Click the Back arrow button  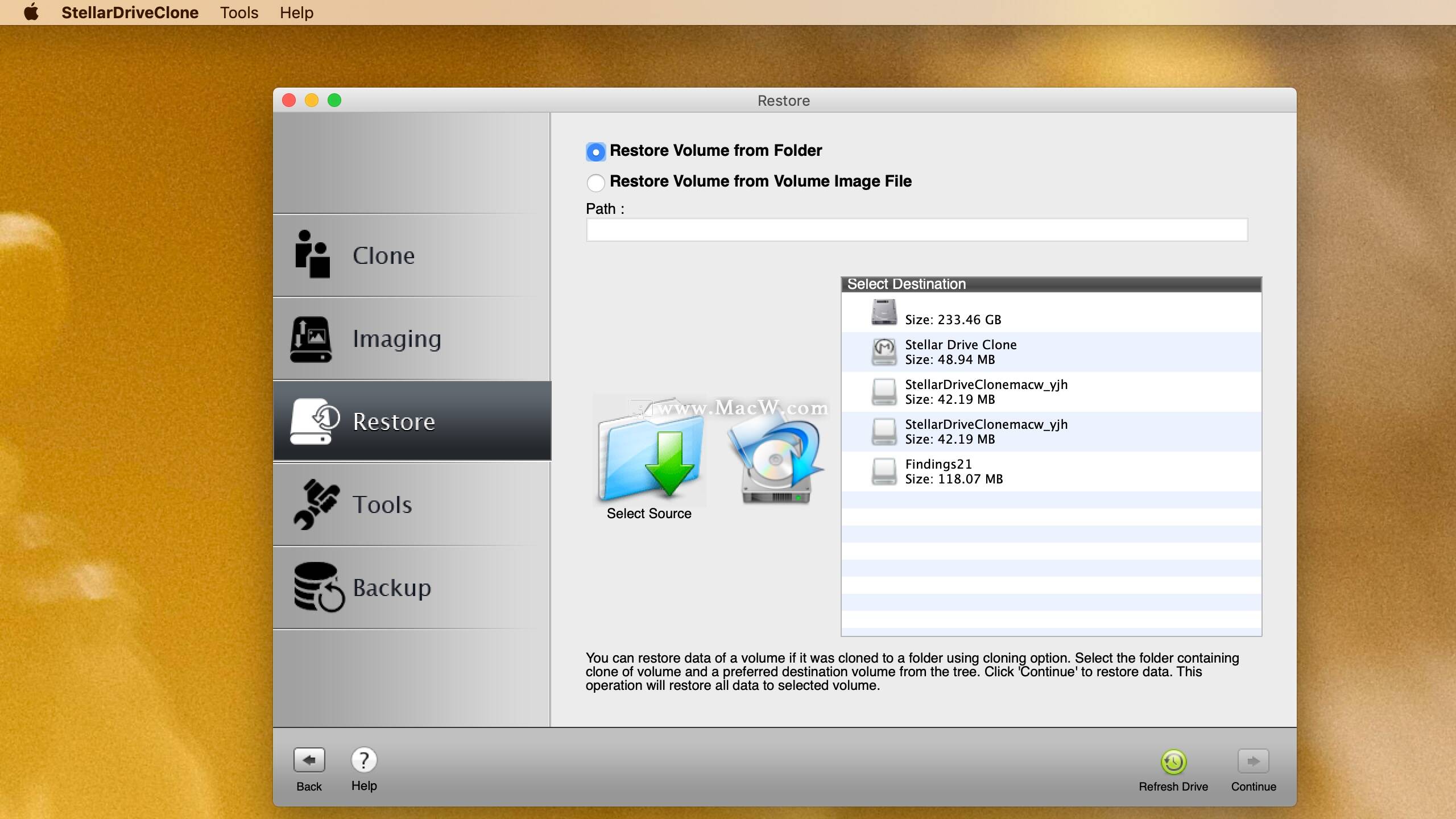click(x=309, y=760)
